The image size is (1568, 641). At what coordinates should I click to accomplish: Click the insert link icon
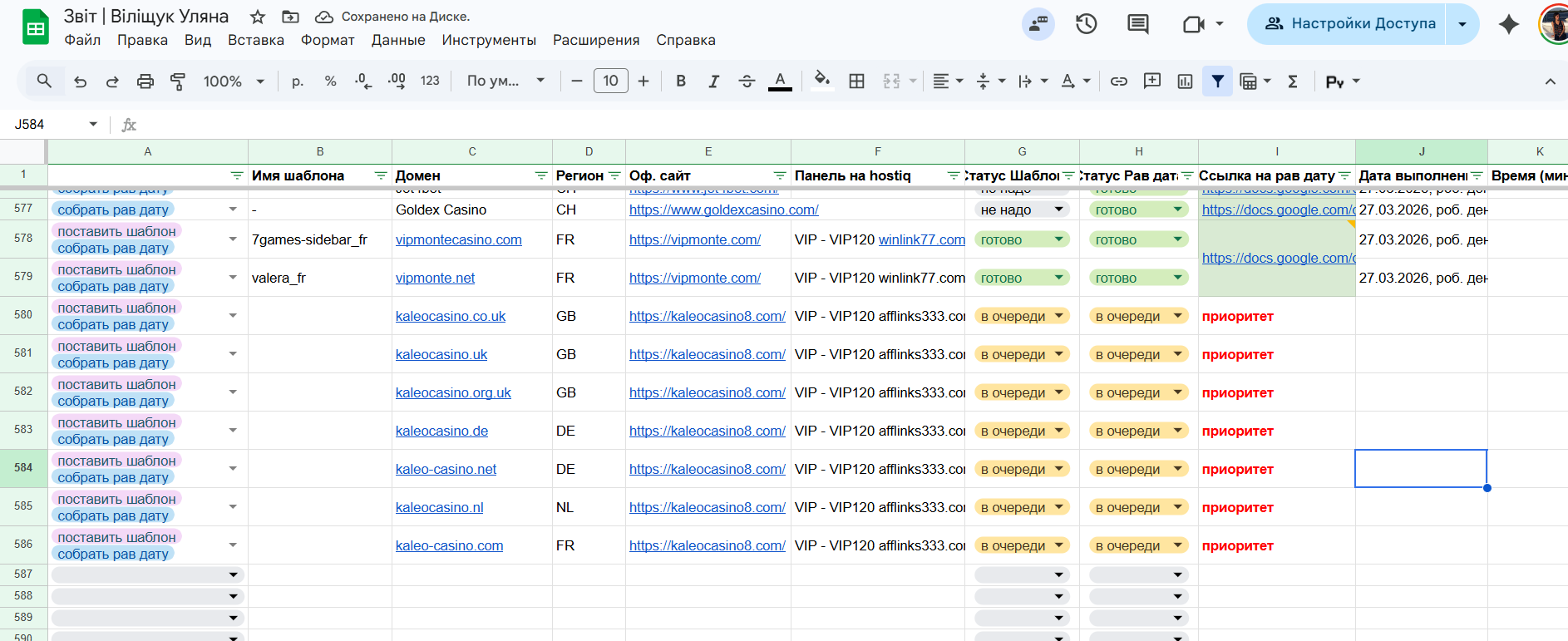pyautogui.click(x=1119, y=81)
